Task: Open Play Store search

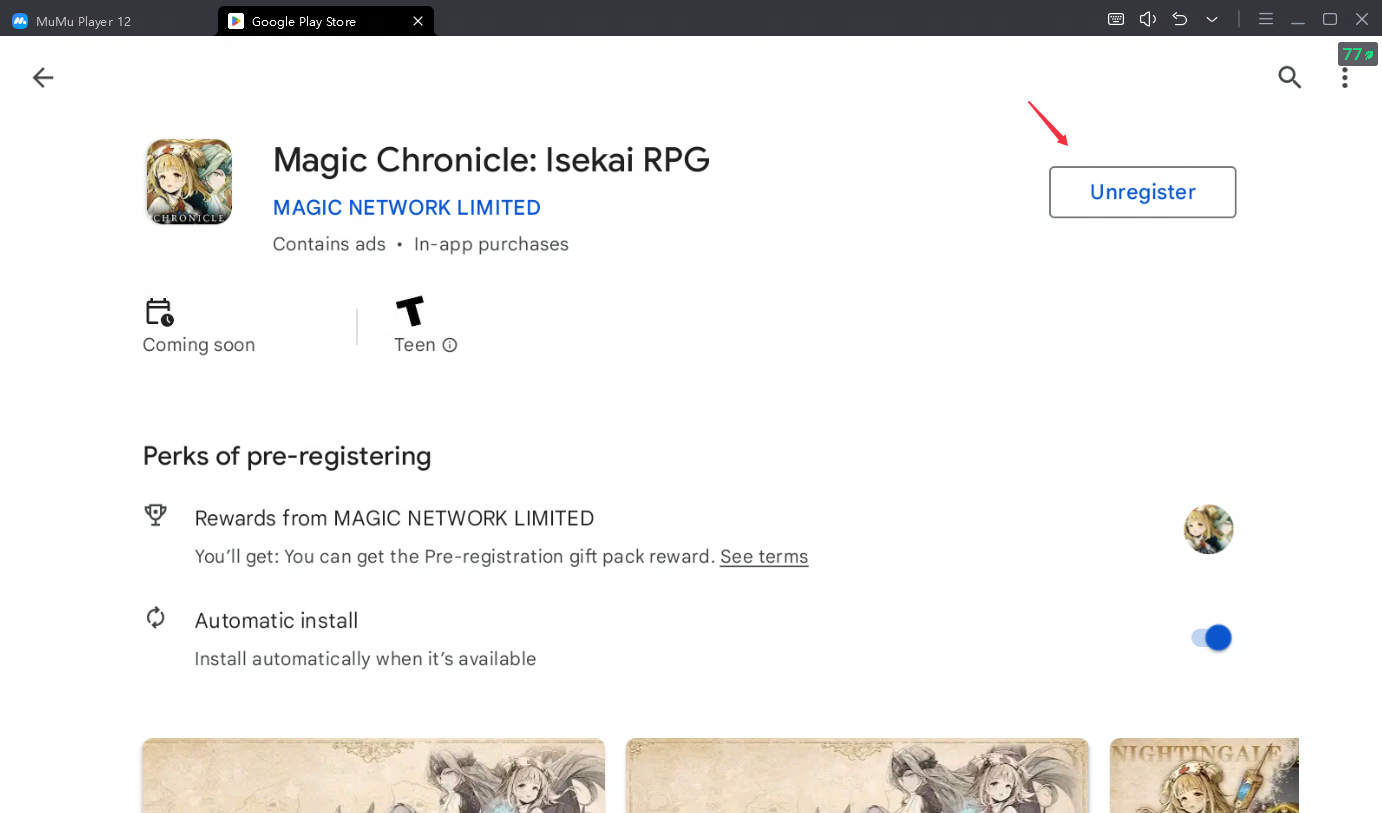Action: pos(1289,77)
